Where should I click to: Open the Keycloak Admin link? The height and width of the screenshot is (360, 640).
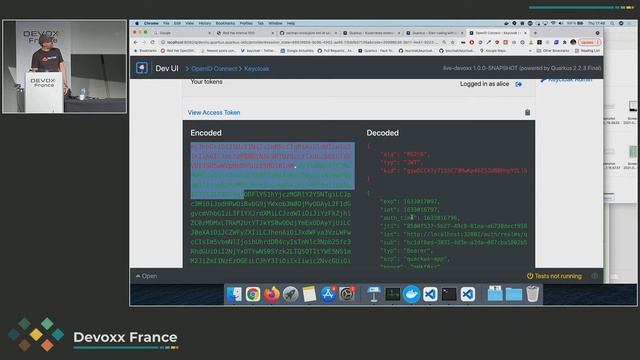coord(566,80)
